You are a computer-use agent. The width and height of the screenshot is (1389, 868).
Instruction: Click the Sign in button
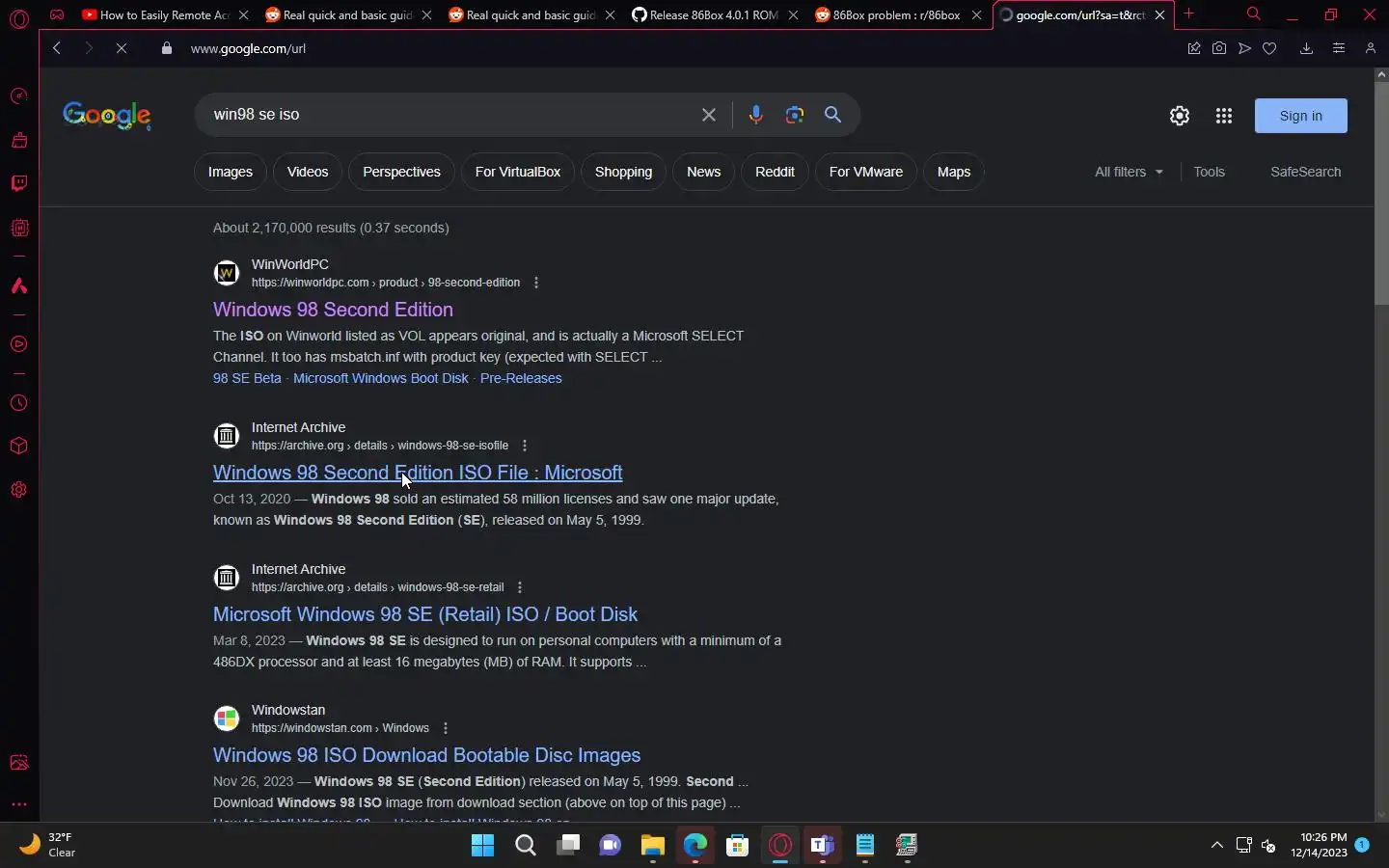1300,116
